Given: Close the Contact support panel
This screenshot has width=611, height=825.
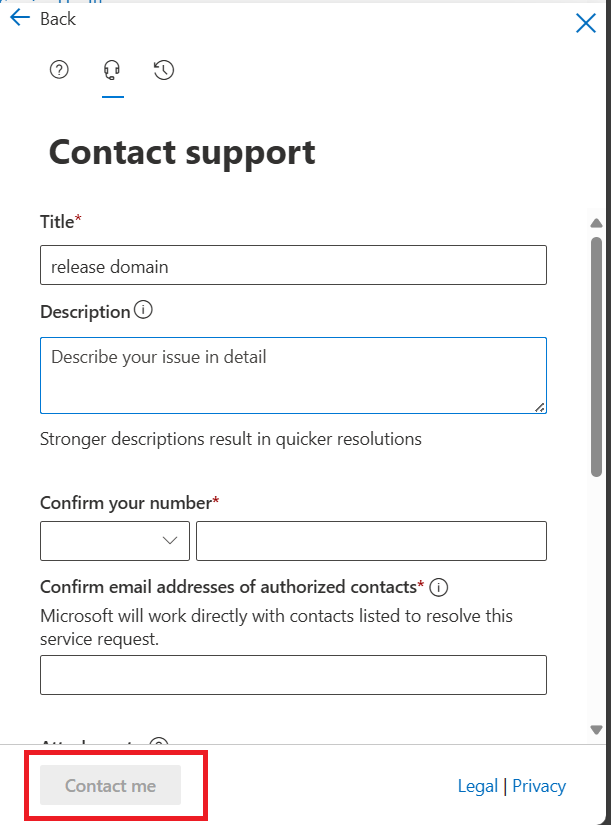Looking at the screenshot, I should click(586, 24).
